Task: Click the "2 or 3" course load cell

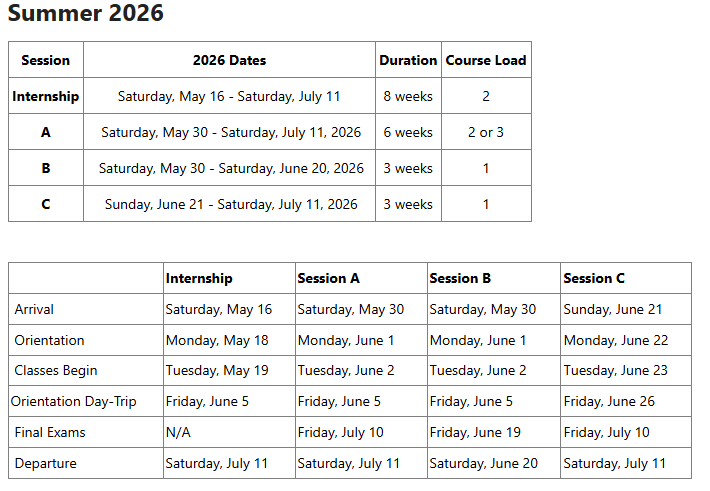Action: coord(486,132)
